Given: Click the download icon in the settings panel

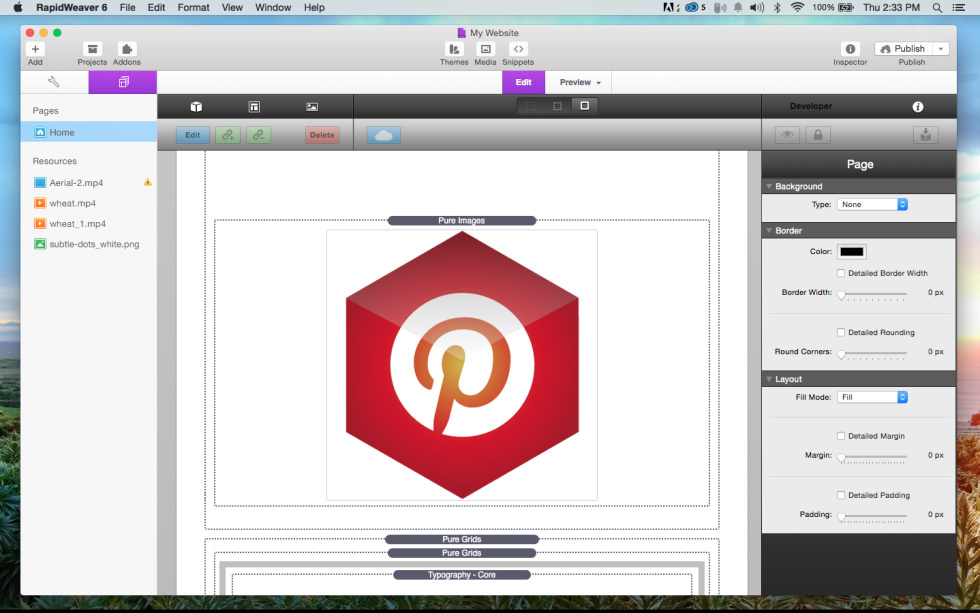Looking at the screenshot, I should tap(926, 135).
